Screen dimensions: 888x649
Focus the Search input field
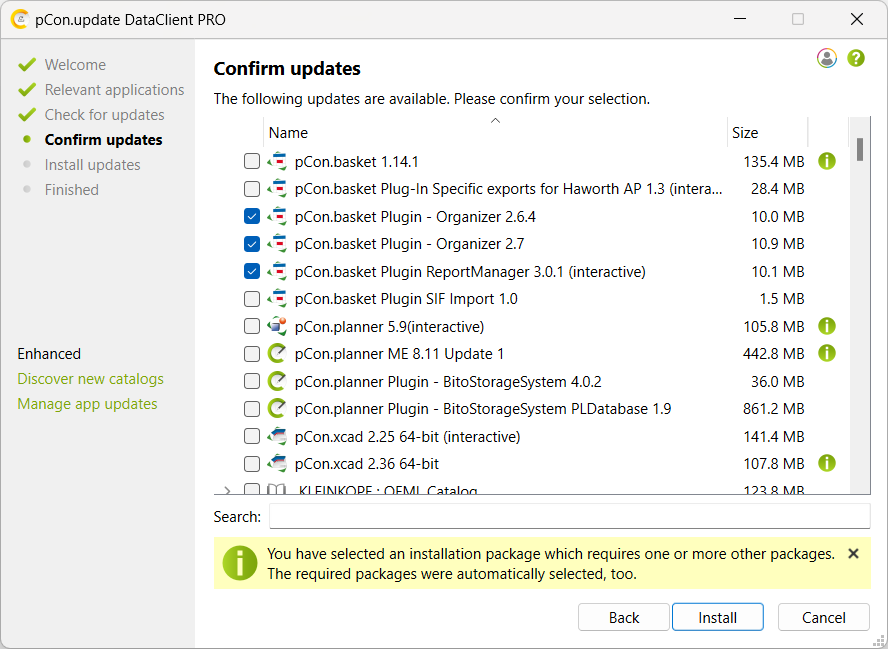tap(569, 516)
